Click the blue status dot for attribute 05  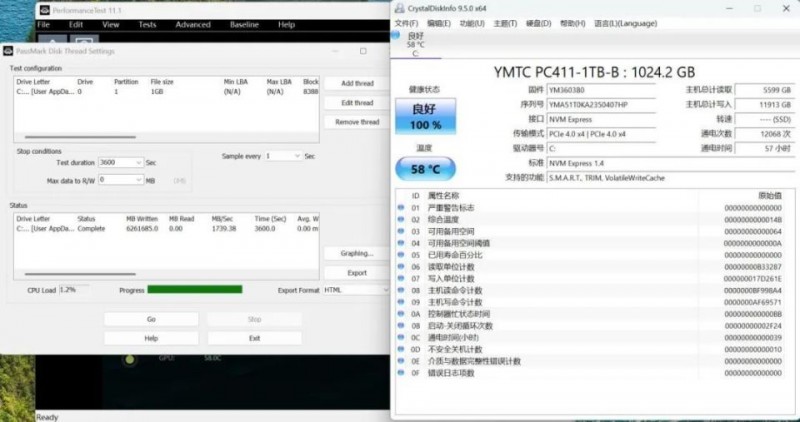[401, 255]
